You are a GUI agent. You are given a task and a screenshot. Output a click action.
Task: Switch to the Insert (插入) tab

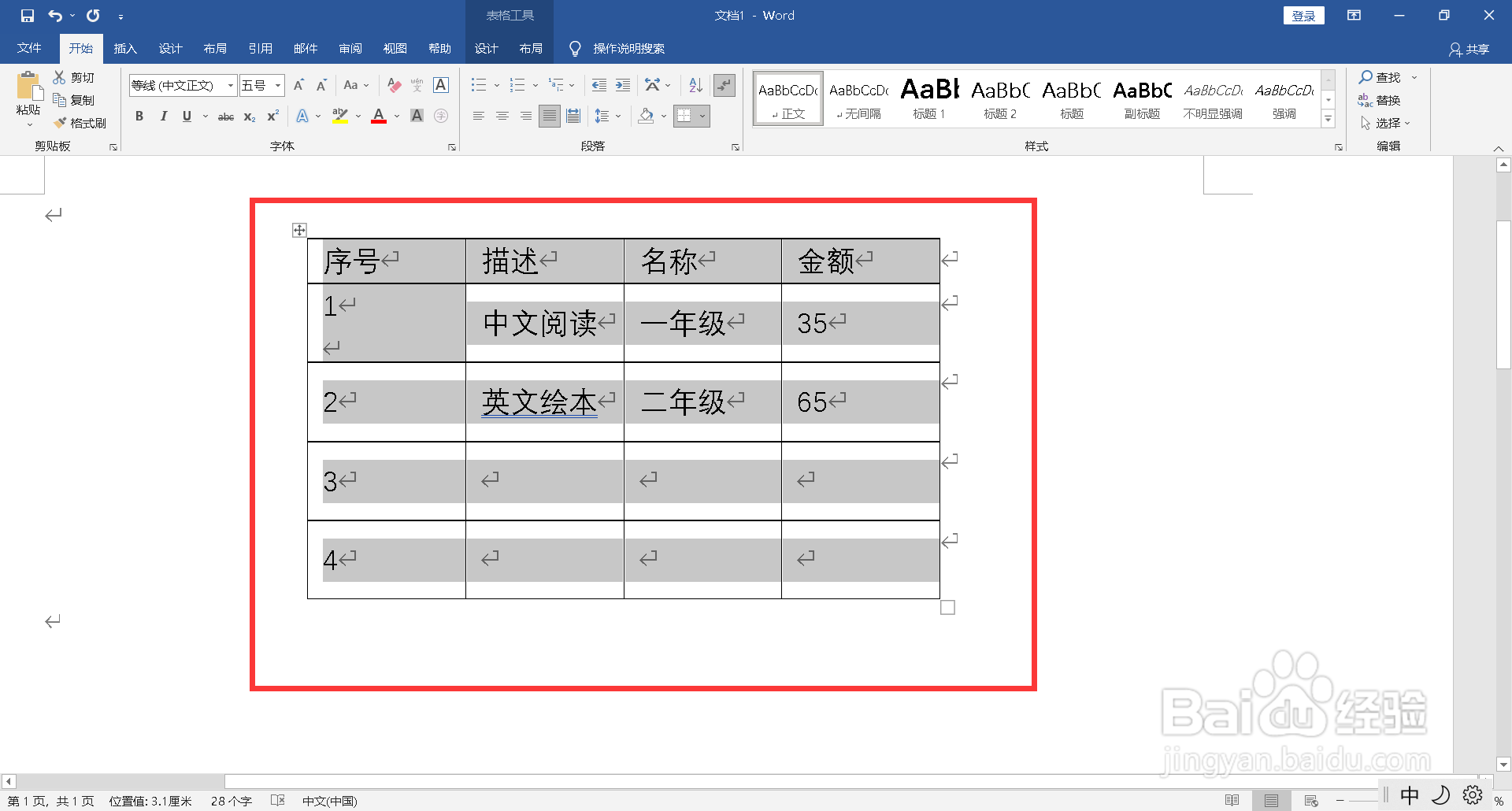coord(125,49)
